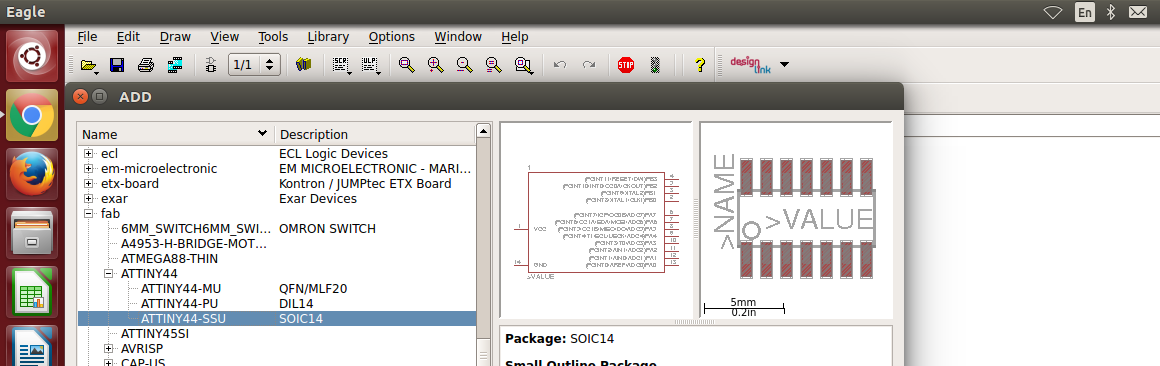Select ATTINY44-MU QFN/MLF20 variant
The image size is (1160, 366).
pos(277,288)
